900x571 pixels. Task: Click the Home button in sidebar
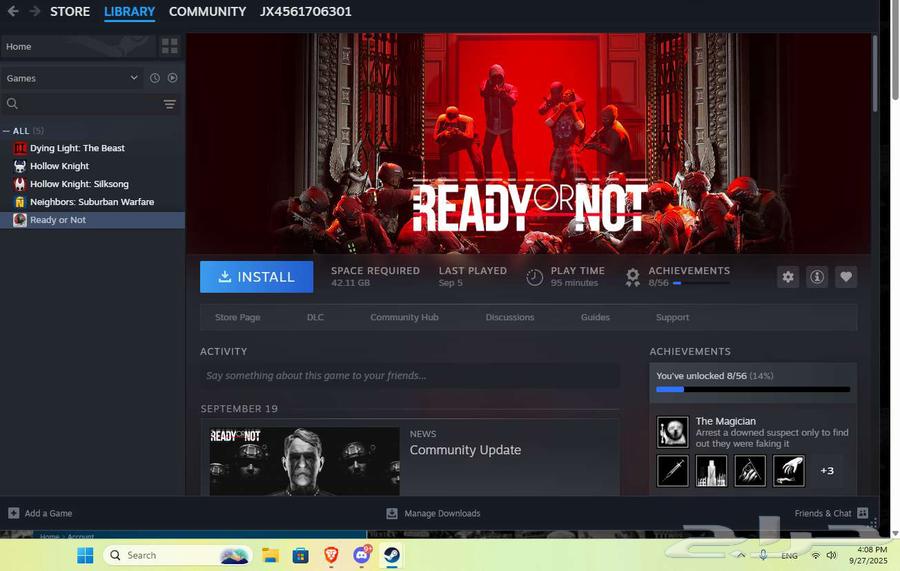[79, 46]
